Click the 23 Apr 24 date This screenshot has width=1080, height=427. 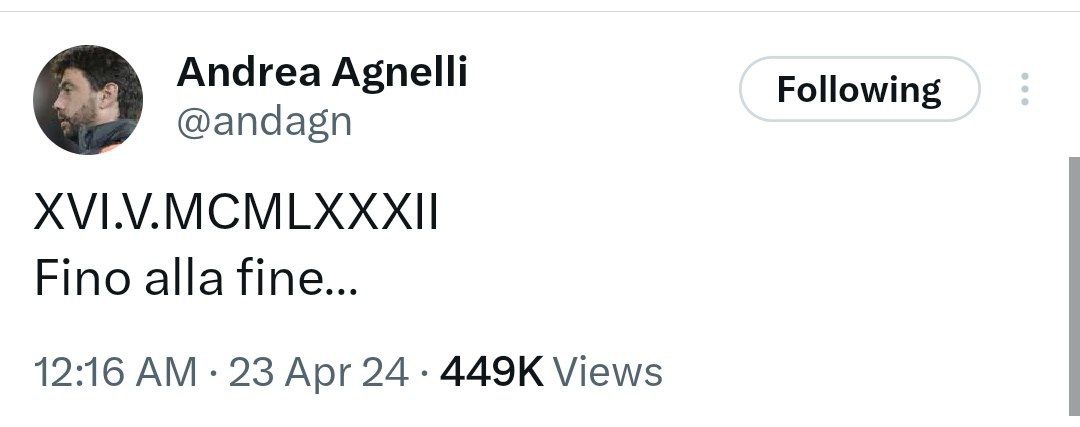[318, 372]
